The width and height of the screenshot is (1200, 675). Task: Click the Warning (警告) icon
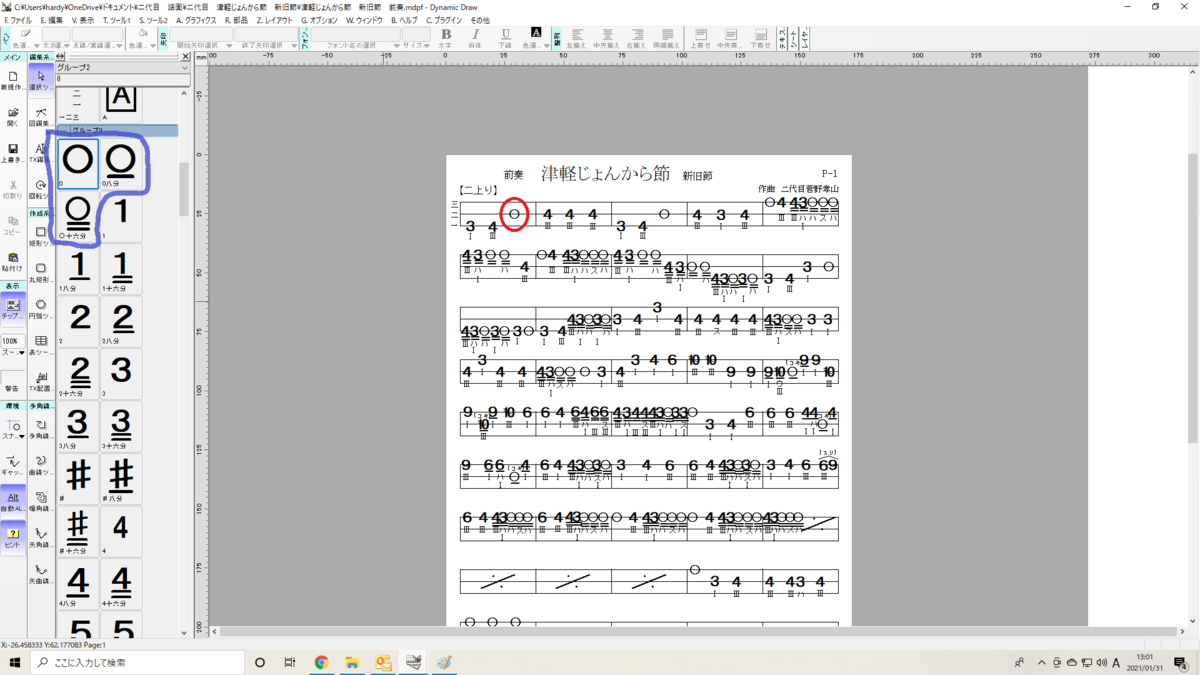coord(12,381)
